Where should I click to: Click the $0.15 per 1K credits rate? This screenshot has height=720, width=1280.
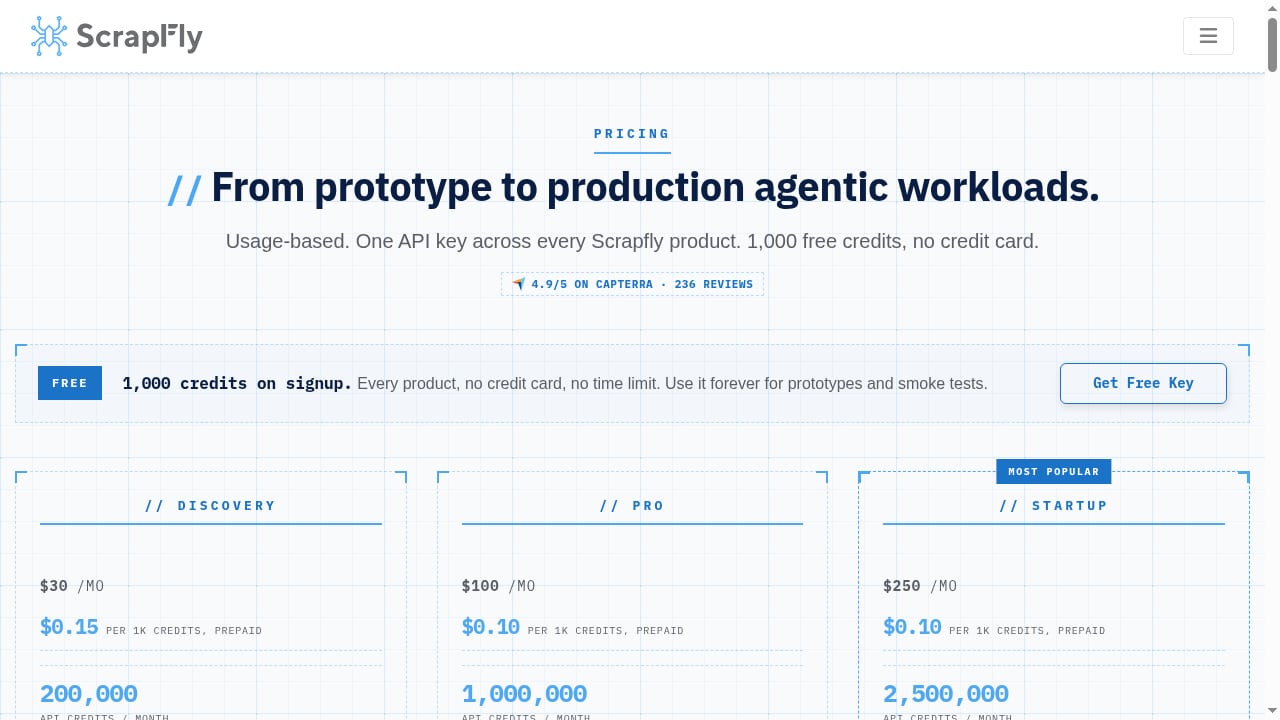tap(151, 627)
